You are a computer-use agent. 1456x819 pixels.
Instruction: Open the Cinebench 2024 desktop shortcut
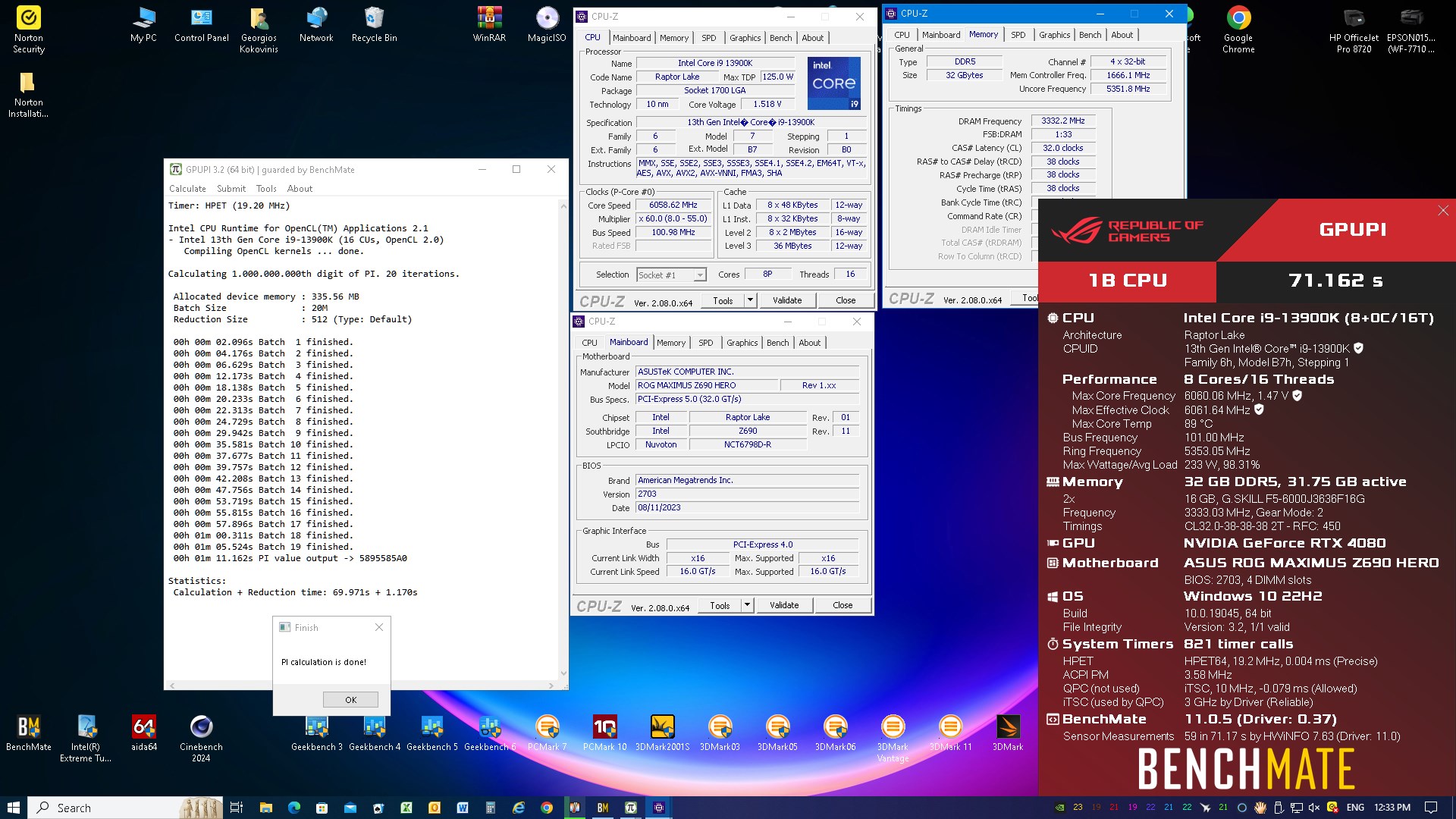201,739
